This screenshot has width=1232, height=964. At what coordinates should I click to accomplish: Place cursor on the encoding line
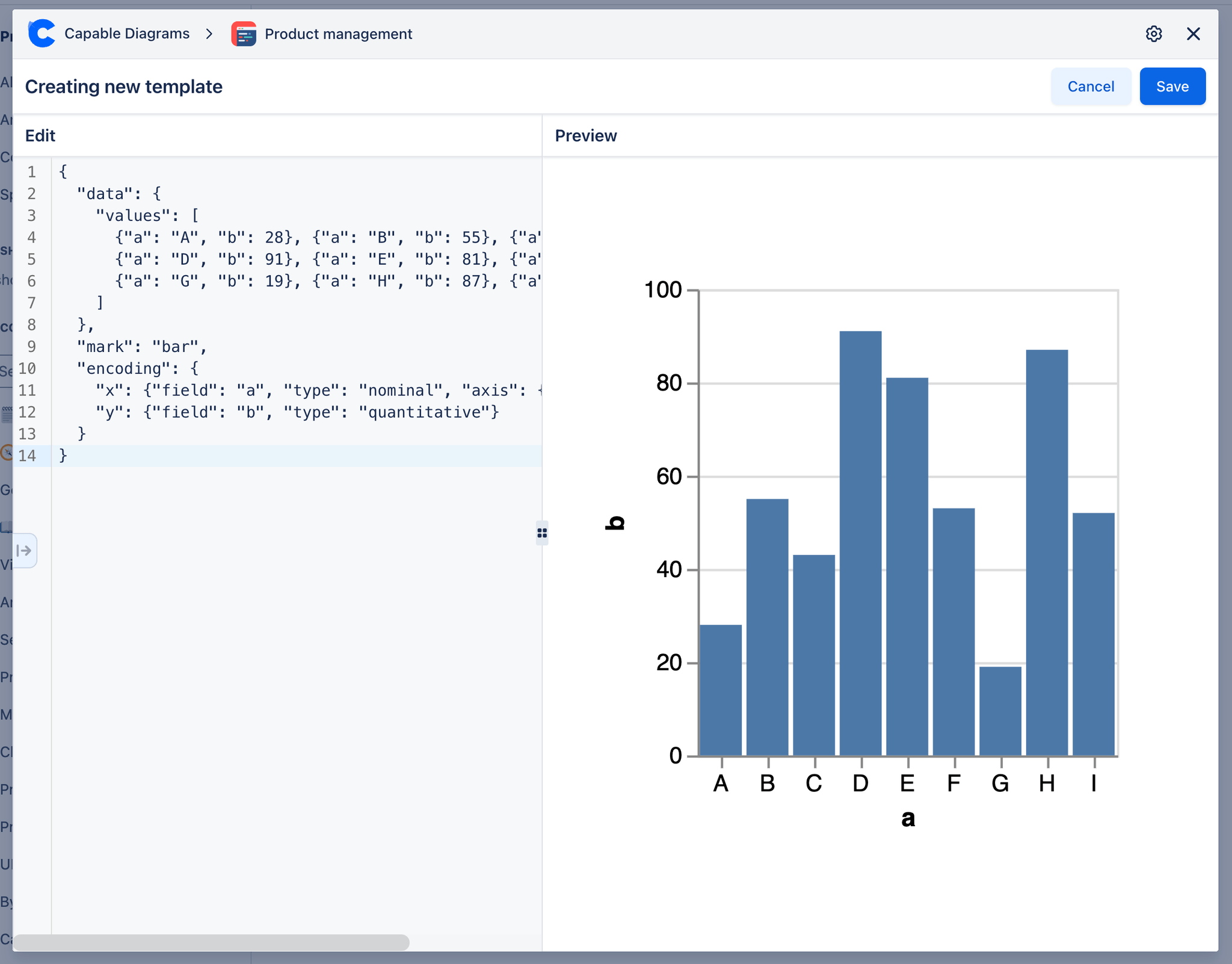[137, 368]
